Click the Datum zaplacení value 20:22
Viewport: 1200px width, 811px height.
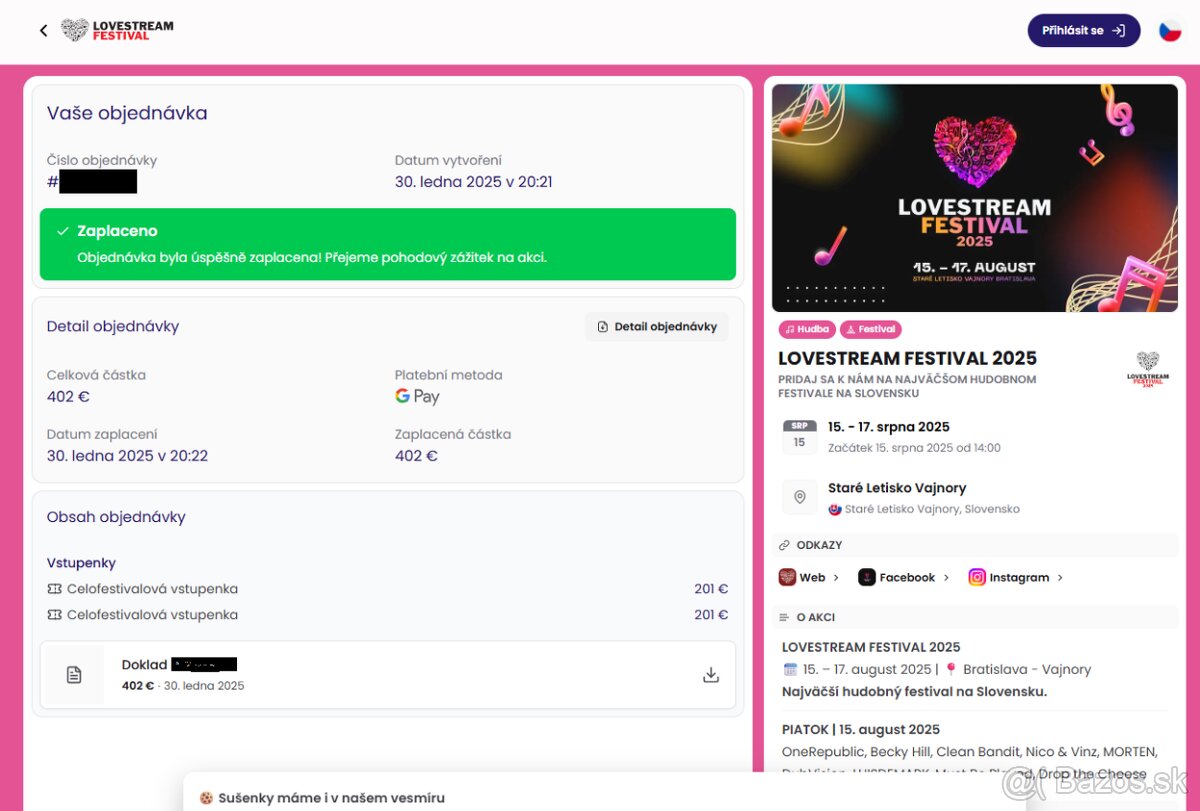[127, 456]
